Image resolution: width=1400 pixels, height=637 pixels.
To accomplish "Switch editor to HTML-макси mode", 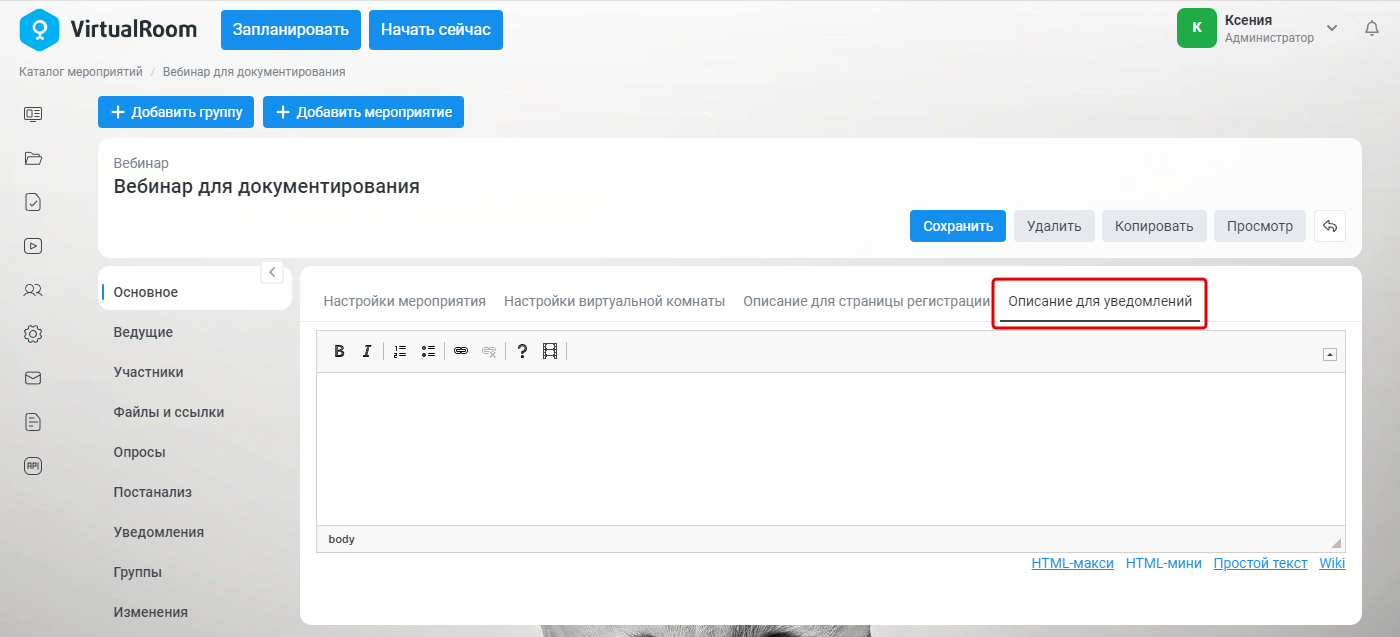I will coord(1072,563).
